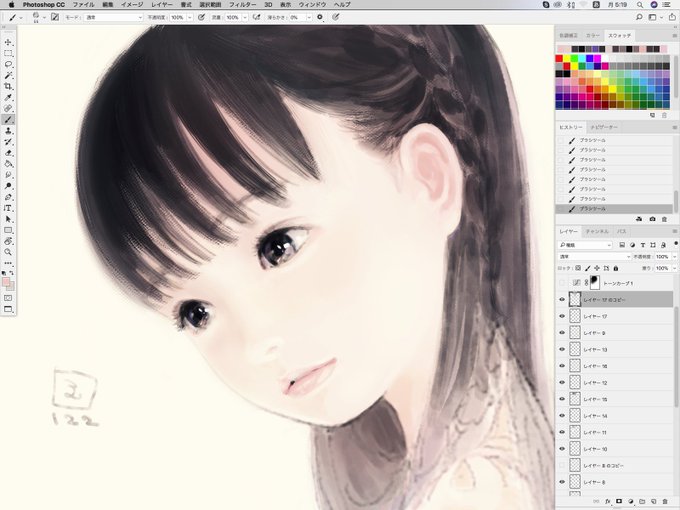Screen dimensions: 680x510
Task: Select the Magic Wand tool
Action: tap(8, 75)
